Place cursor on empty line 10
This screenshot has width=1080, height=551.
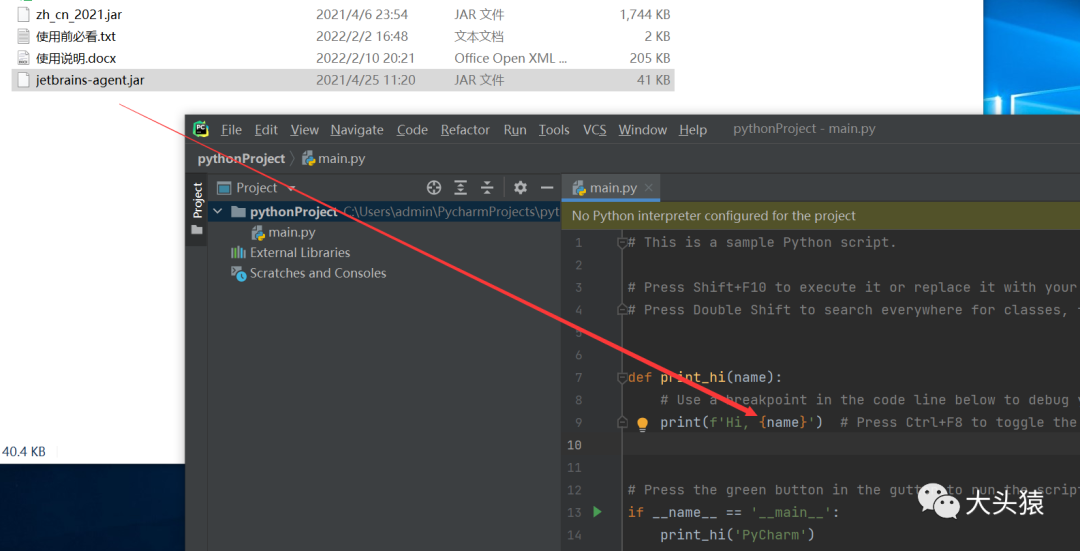(851, 445)
